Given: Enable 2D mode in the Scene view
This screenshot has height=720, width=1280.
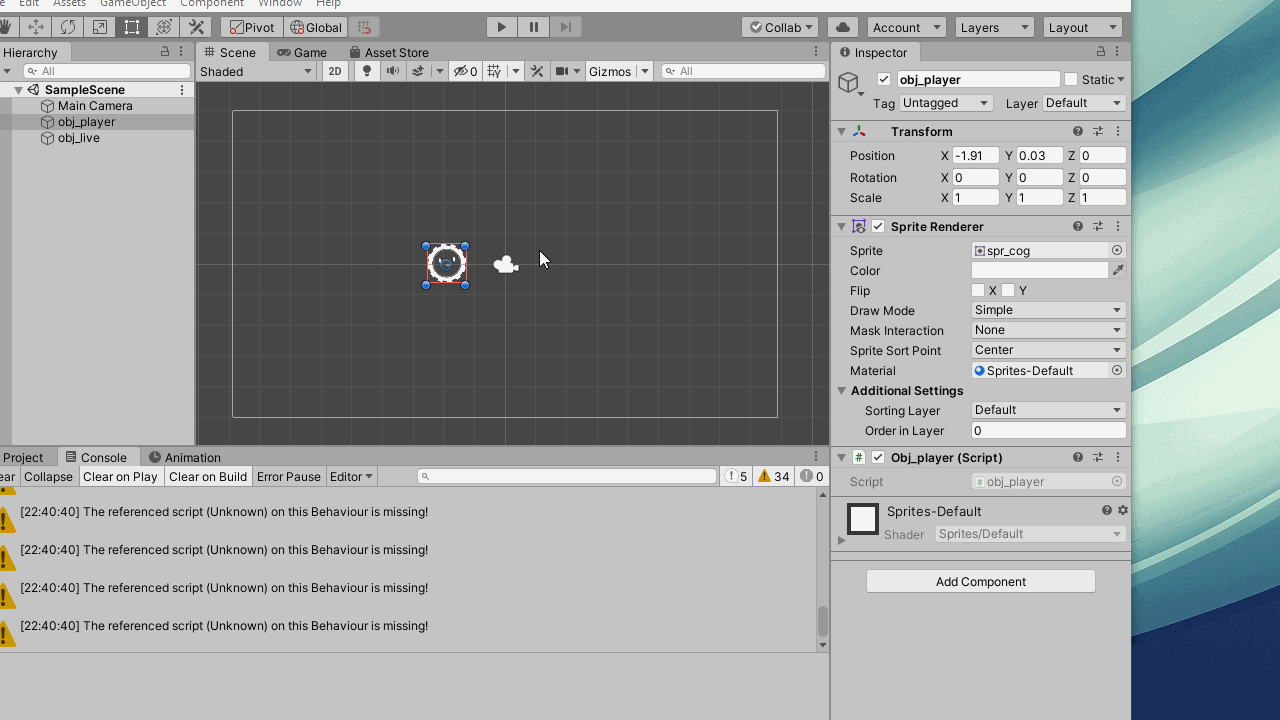Looking at the screenshot, I should point(335,71).
